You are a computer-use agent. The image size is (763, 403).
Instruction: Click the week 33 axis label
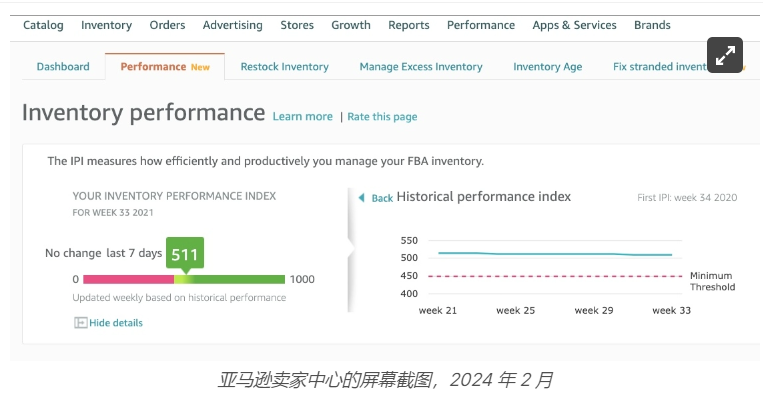coord(672,311)
